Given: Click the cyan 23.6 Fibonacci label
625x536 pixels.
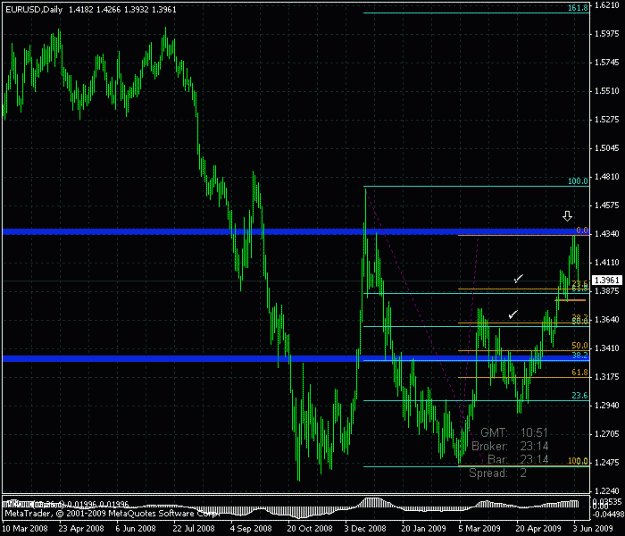Looking at the screenshot, I should [x=580, y=395].
